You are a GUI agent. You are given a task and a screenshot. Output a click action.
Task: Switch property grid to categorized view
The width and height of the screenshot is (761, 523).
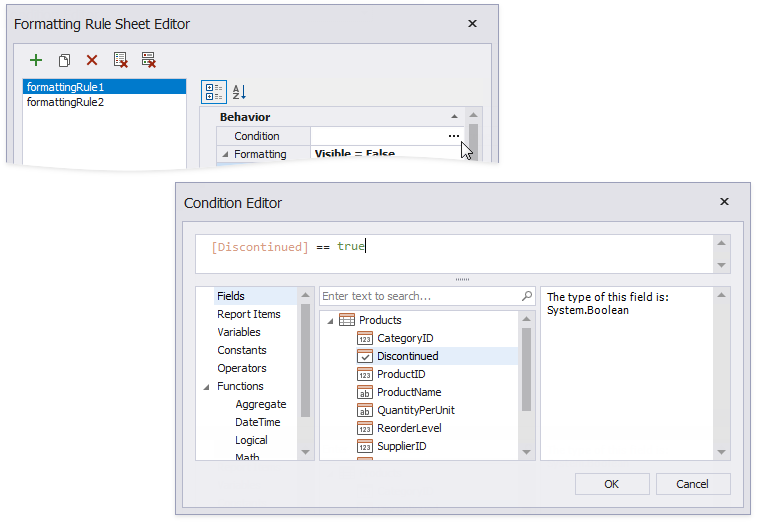[x=214, y=92]
